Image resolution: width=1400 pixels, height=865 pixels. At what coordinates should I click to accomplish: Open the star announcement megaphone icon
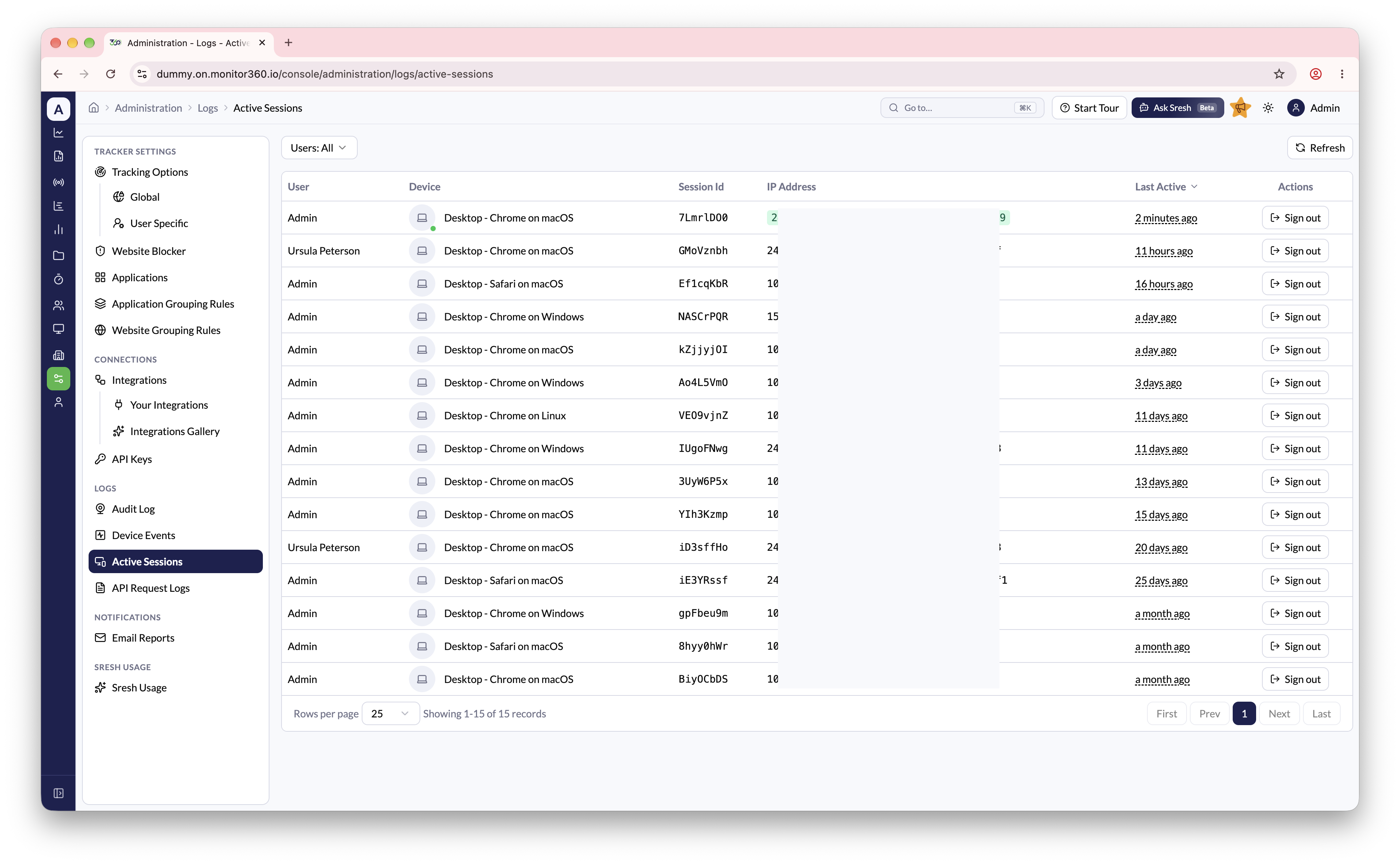pyautogui.click(x=1240, y=108)
